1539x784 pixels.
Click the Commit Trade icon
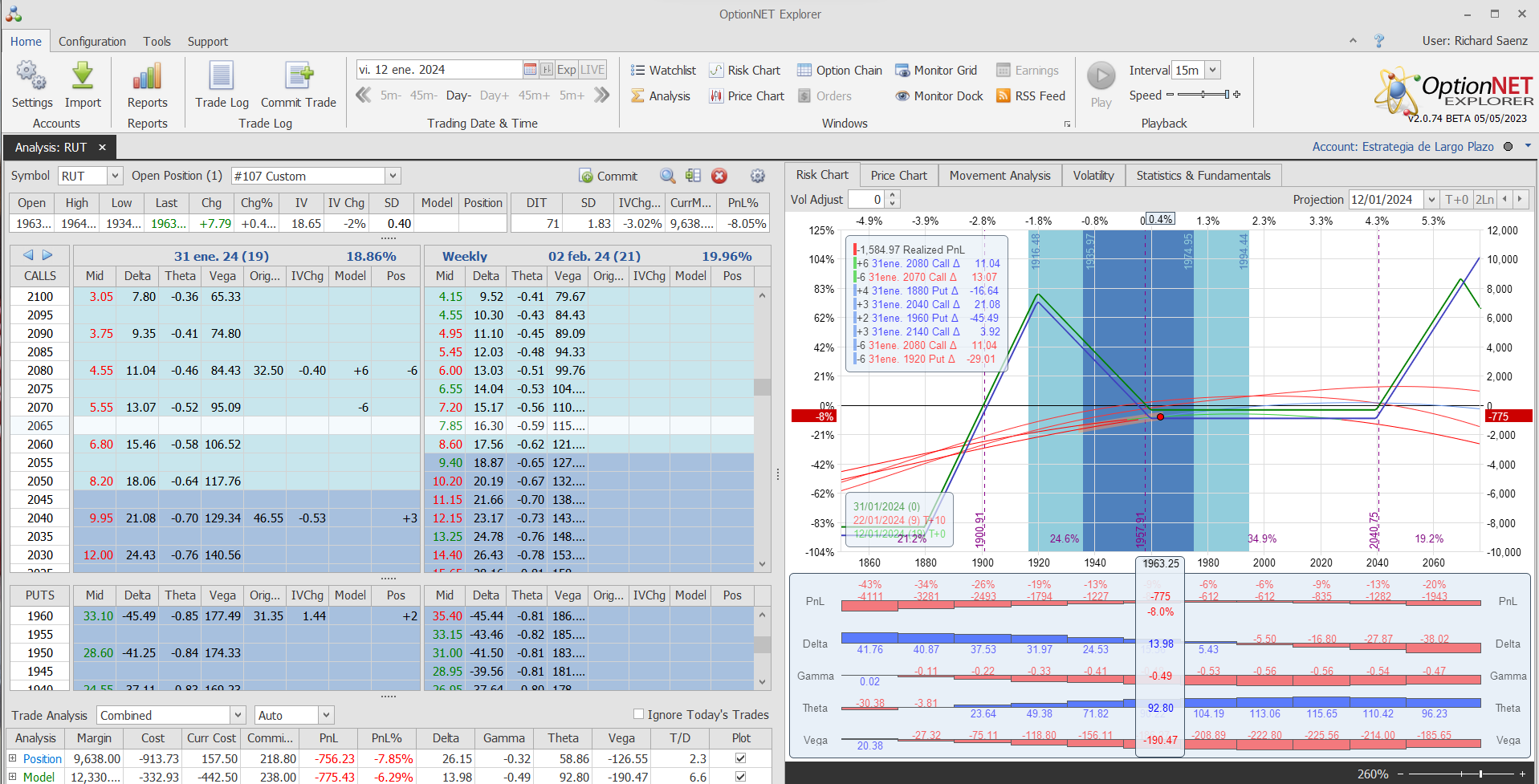[x=299, y=76]
